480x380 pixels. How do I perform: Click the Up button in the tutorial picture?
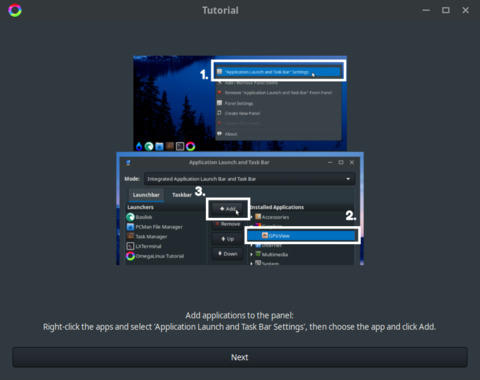click(x=228, y=239)
